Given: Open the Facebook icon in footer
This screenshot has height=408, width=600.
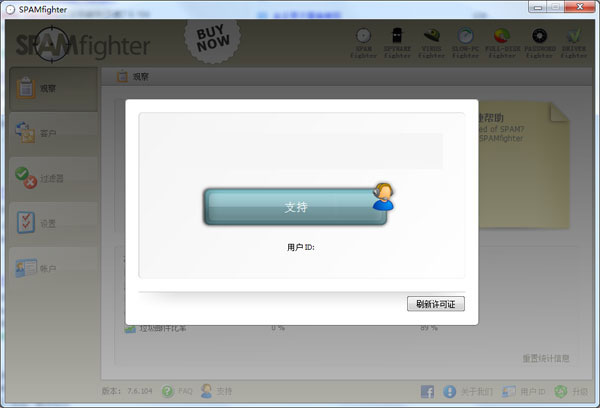Looking at the screenshot, I should [427, 392].
